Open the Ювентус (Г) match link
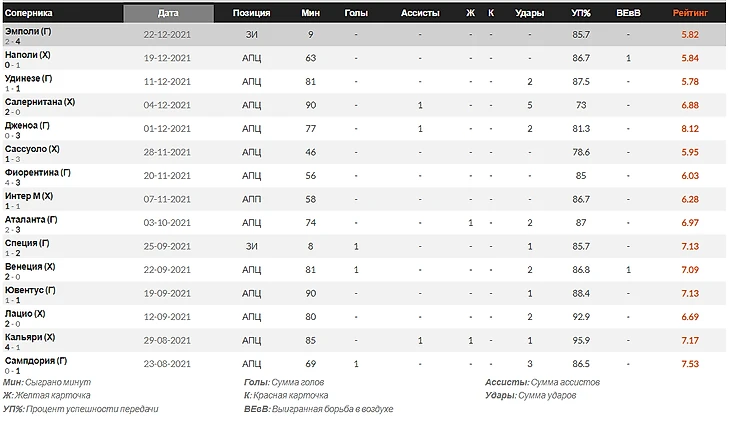Screen dimensions: 730x425 (x=30, y=290)
